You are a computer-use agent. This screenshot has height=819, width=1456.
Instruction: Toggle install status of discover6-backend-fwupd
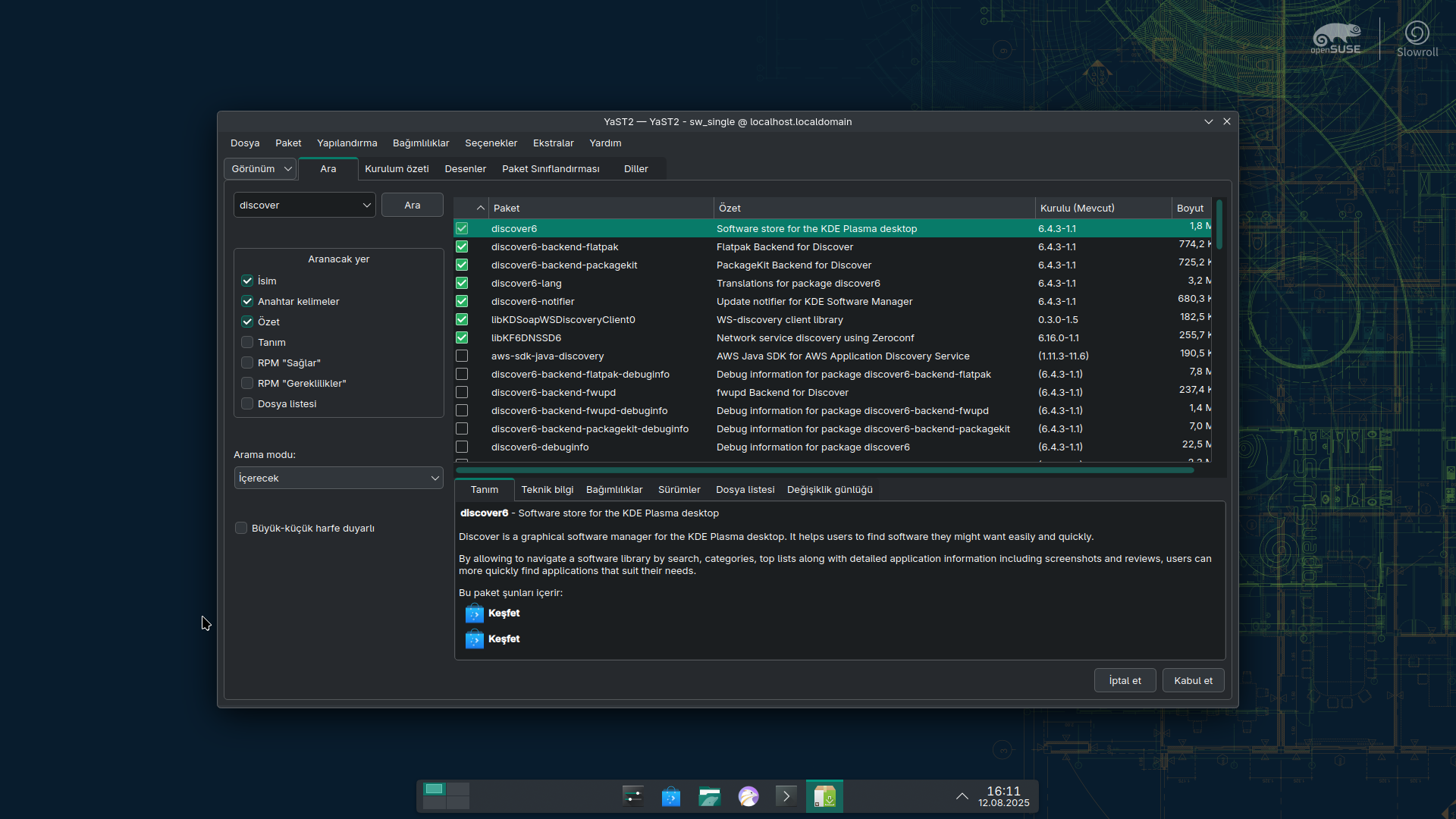462,392
